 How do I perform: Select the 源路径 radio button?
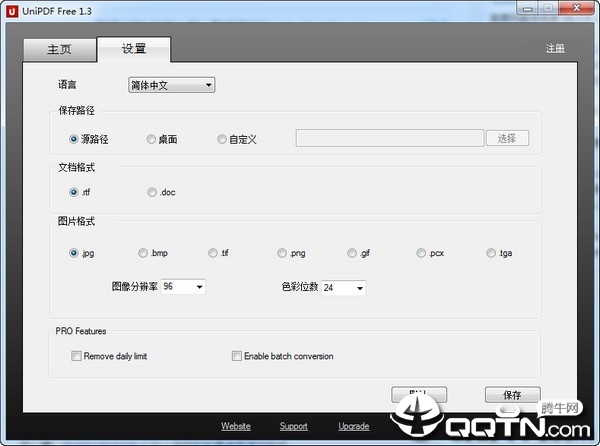(74, 139)
